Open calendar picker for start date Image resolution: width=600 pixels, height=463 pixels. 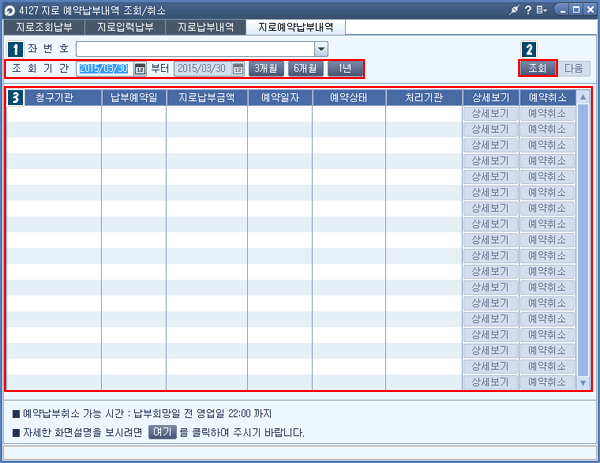pyautogui.click(x=140, y=69)
